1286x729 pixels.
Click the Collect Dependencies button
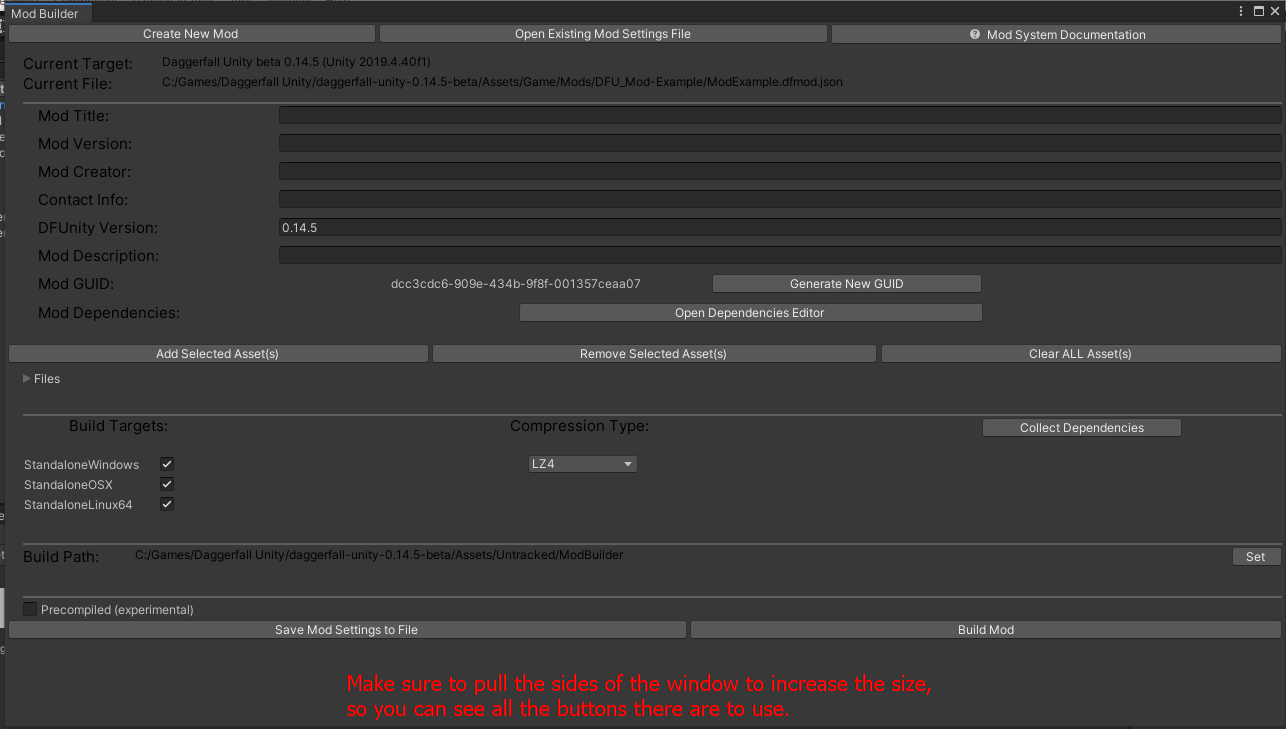1082,428
